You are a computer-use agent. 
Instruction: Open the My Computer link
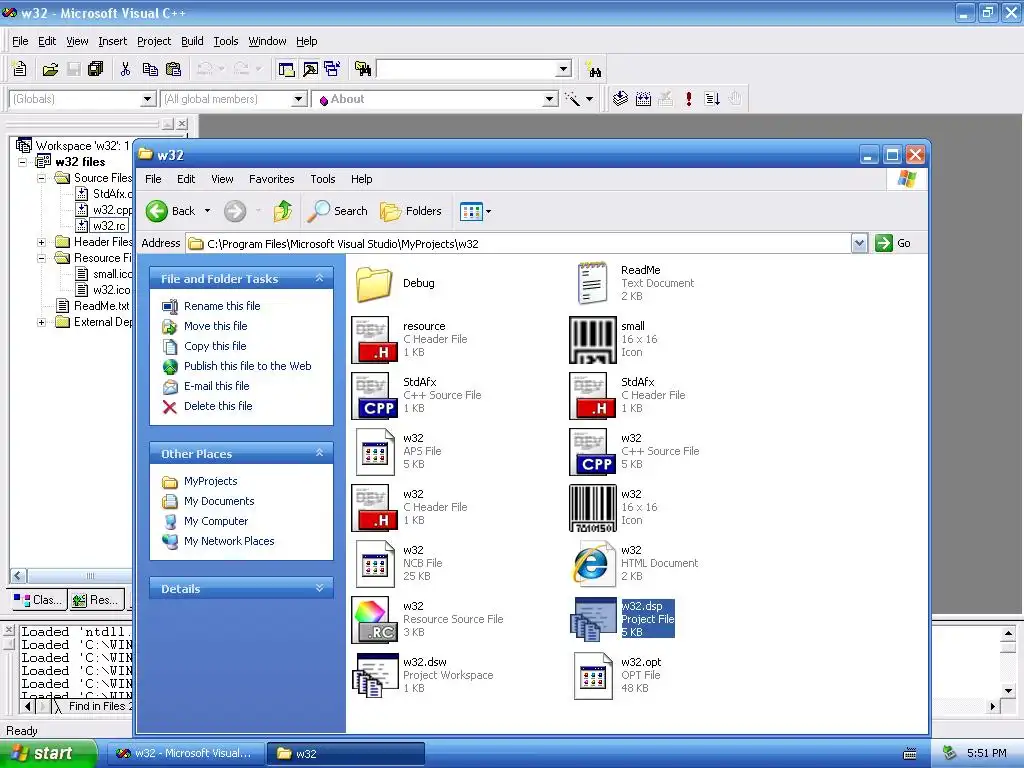coord(216,521)
